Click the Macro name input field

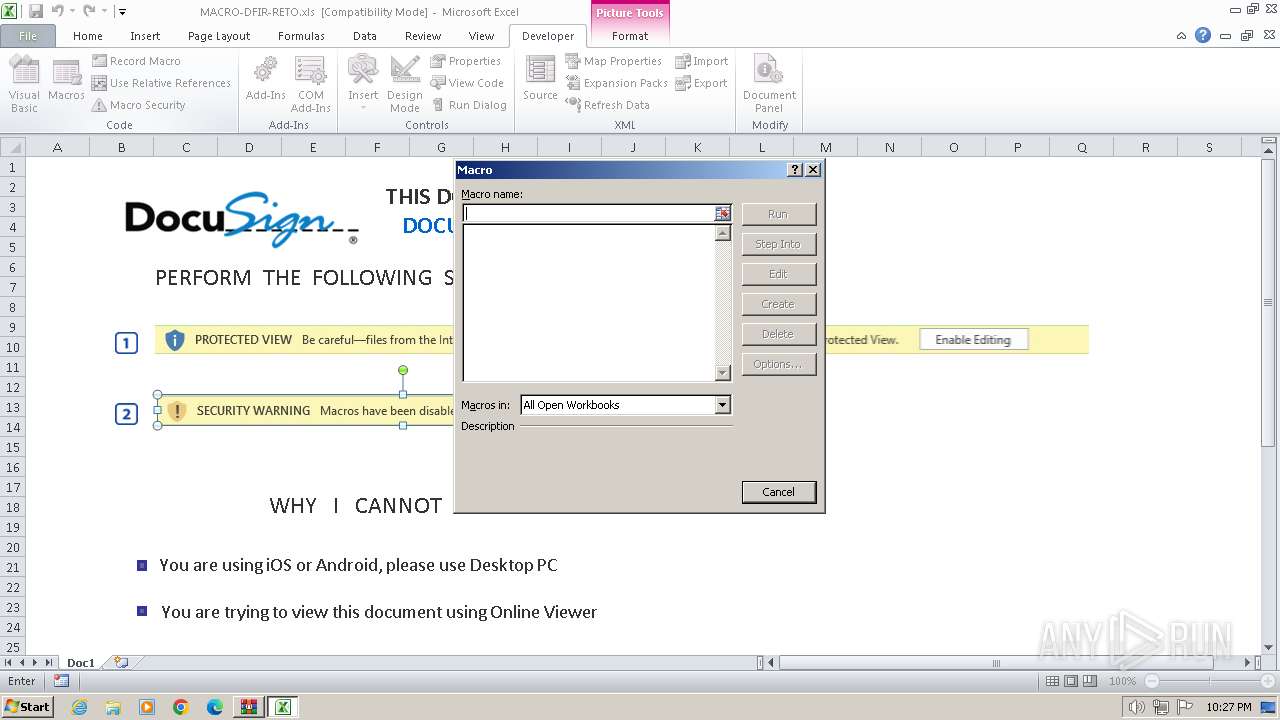[588, 213]
